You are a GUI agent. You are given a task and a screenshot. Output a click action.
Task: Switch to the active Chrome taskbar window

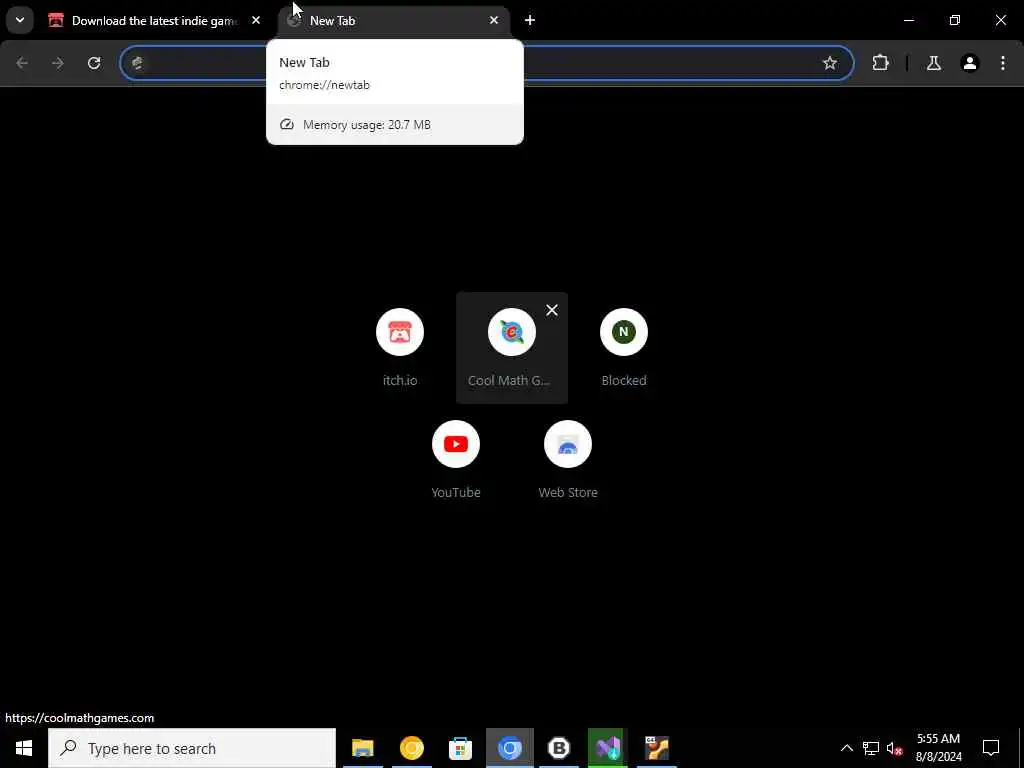[x=509, y=748]
